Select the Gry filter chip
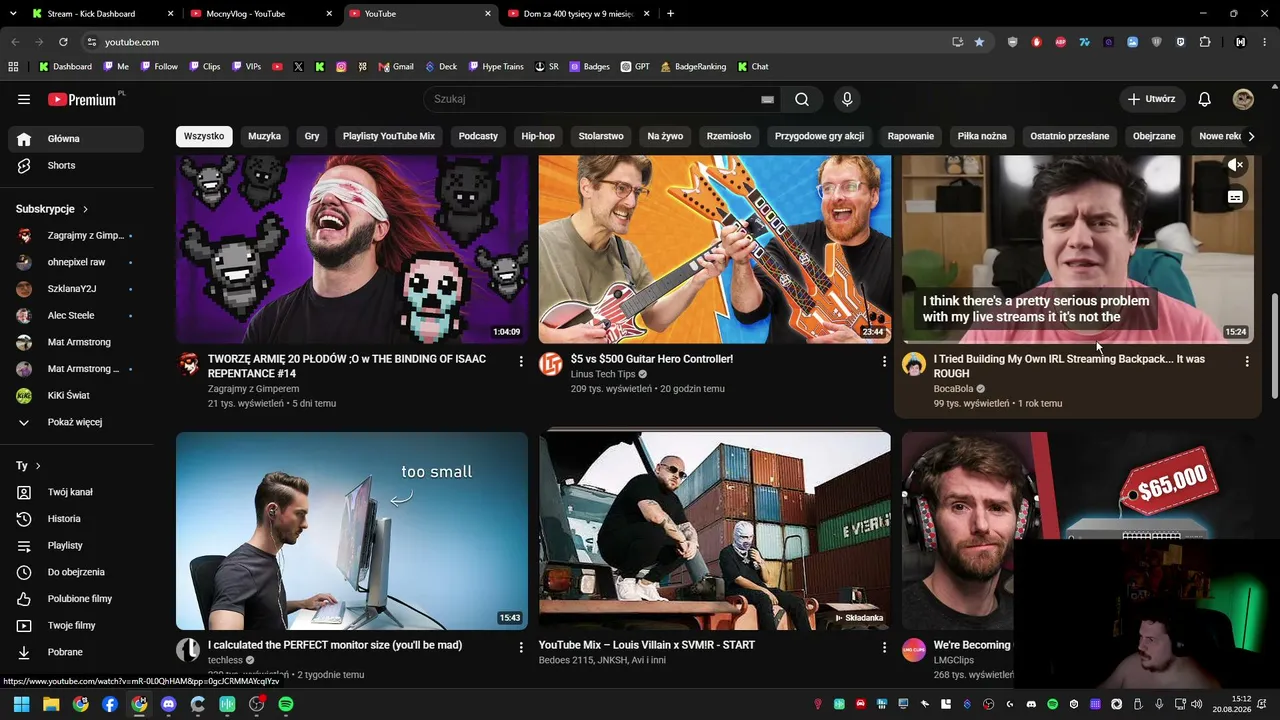This screenshot has width=1280, height=720. 312,136
